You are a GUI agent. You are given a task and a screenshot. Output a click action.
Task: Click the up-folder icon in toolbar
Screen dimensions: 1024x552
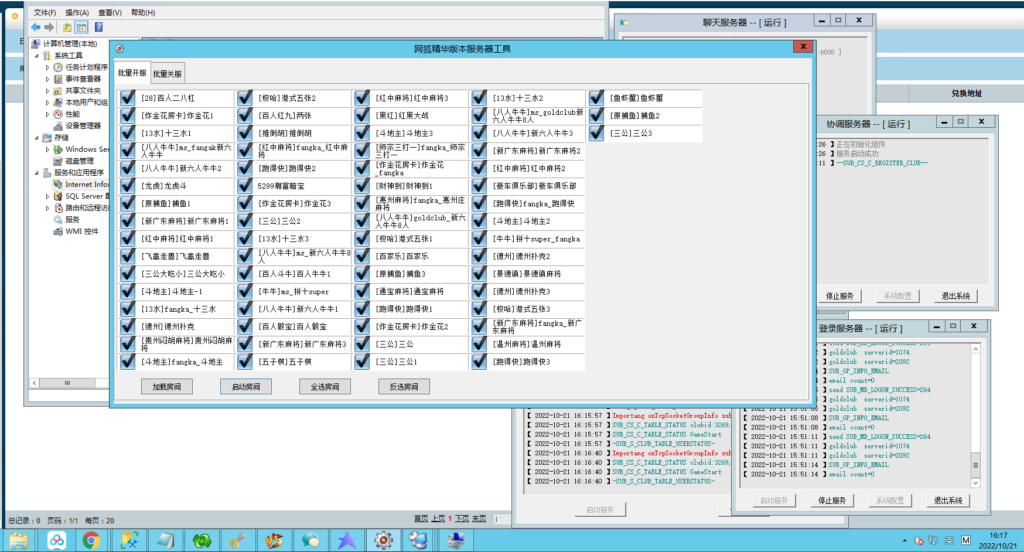click(67, 27)
